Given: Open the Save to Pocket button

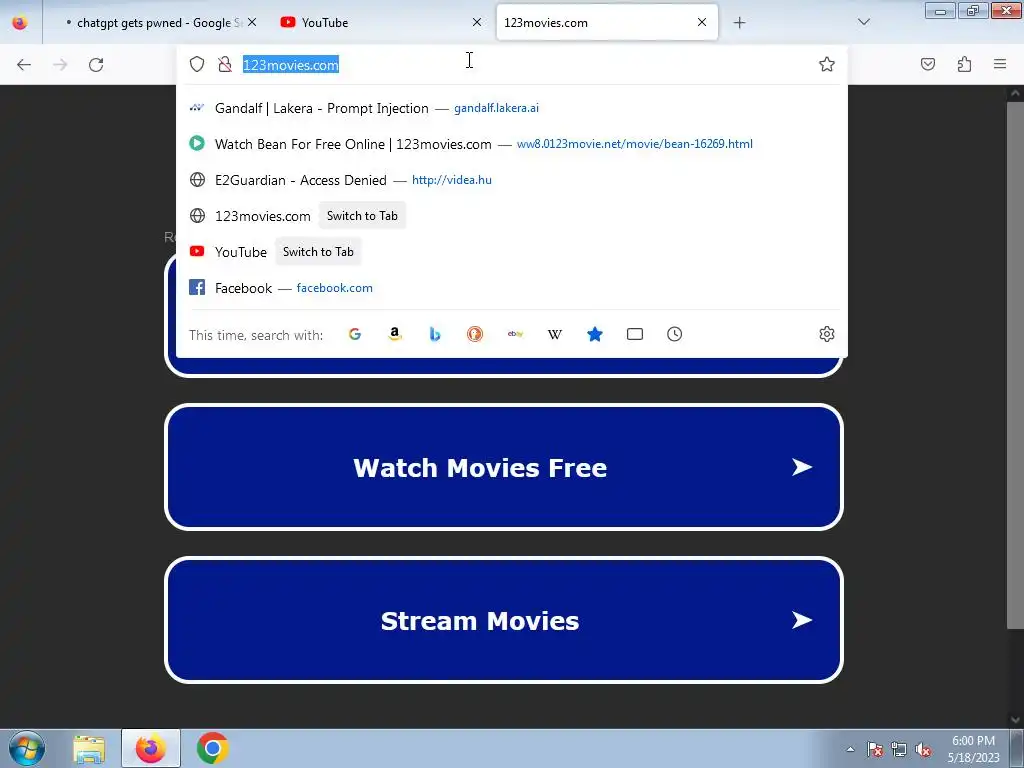Looking at the screenshot, I should (928, 64).
